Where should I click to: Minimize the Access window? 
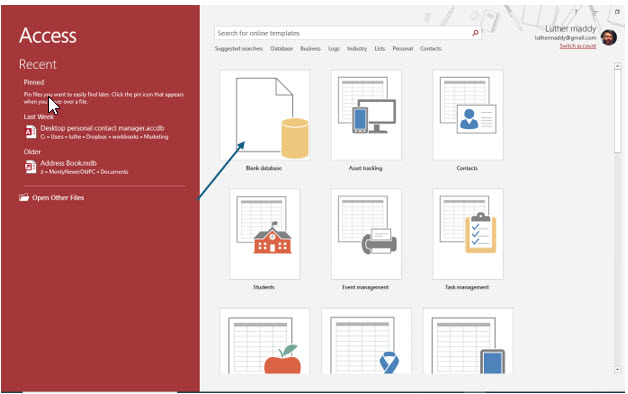click(x=596, y=12)
